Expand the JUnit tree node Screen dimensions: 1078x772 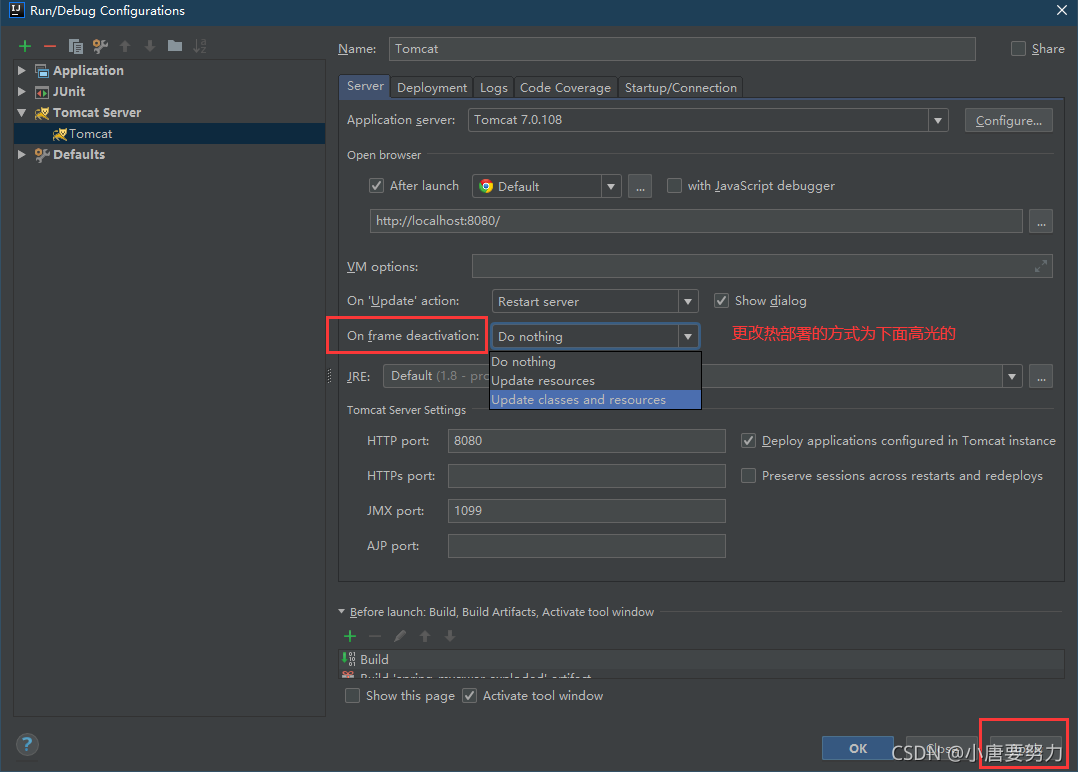click(x=21, y=91)
